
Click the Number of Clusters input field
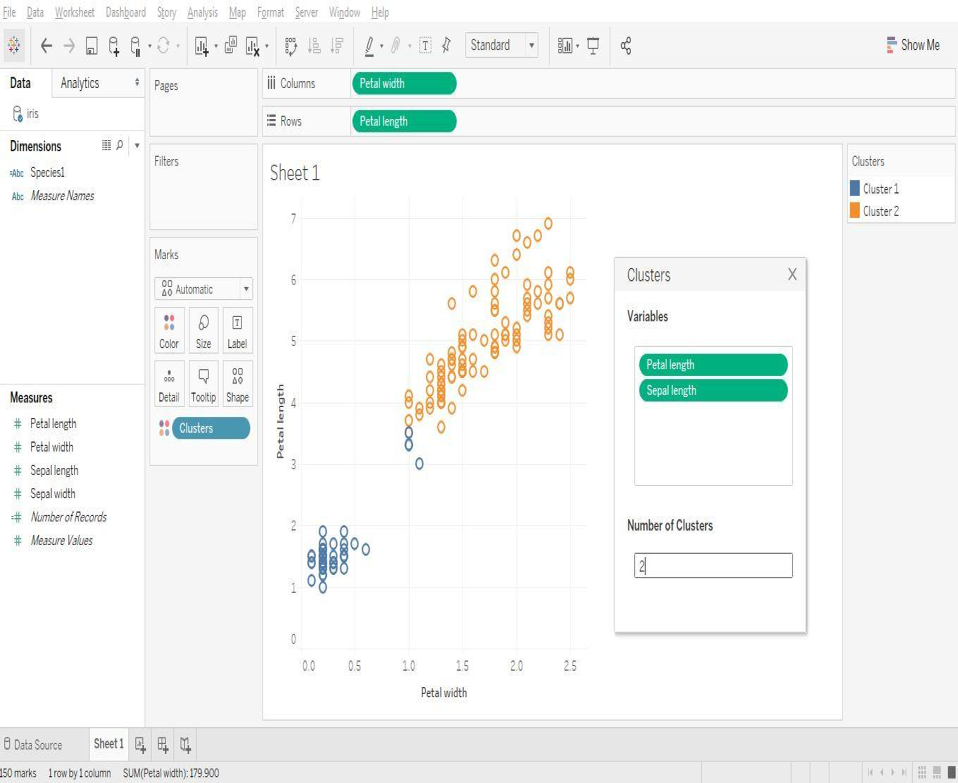(x=712, y=565)
